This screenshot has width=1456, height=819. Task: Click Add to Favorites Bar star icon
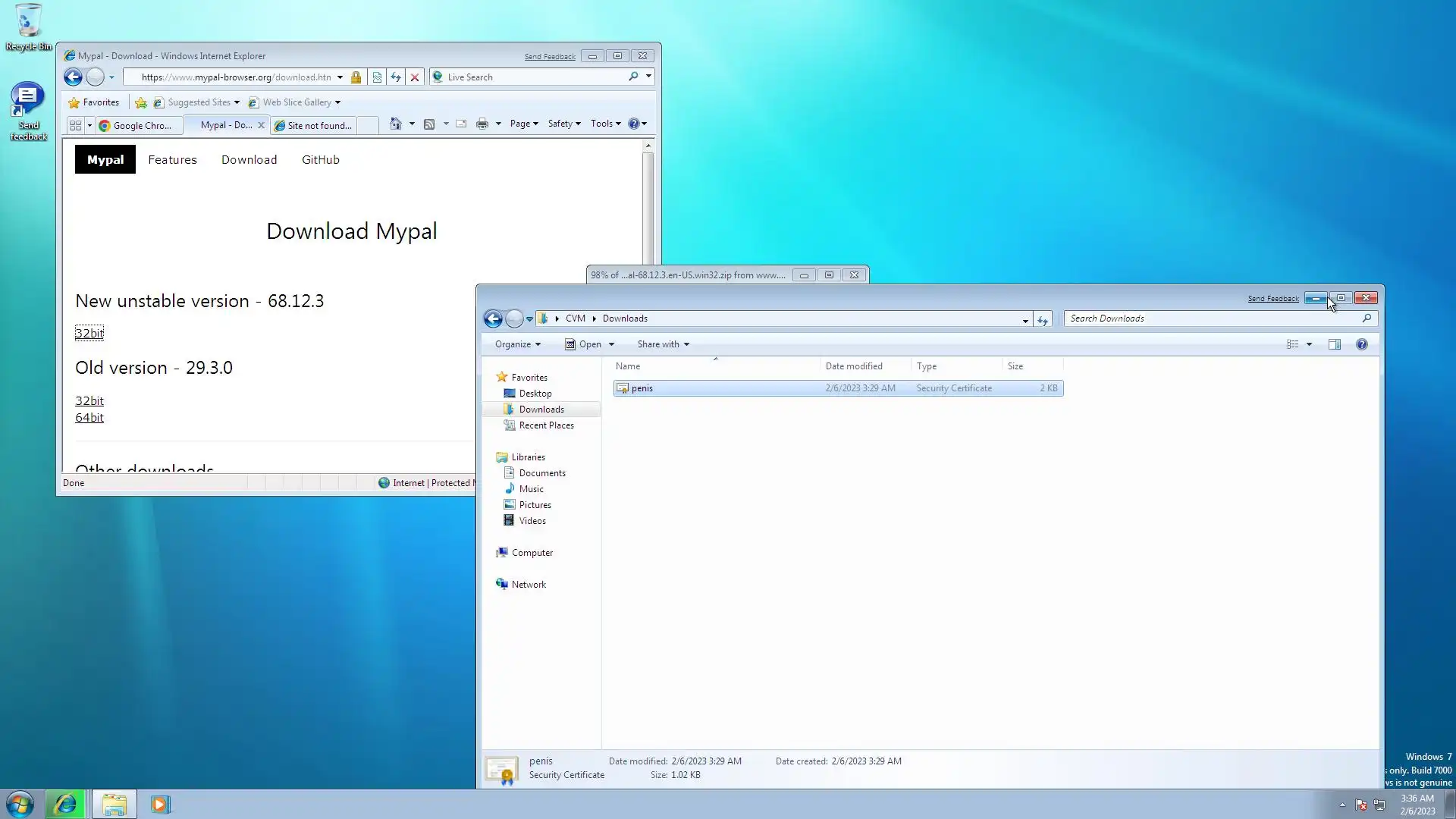(141, 102)
